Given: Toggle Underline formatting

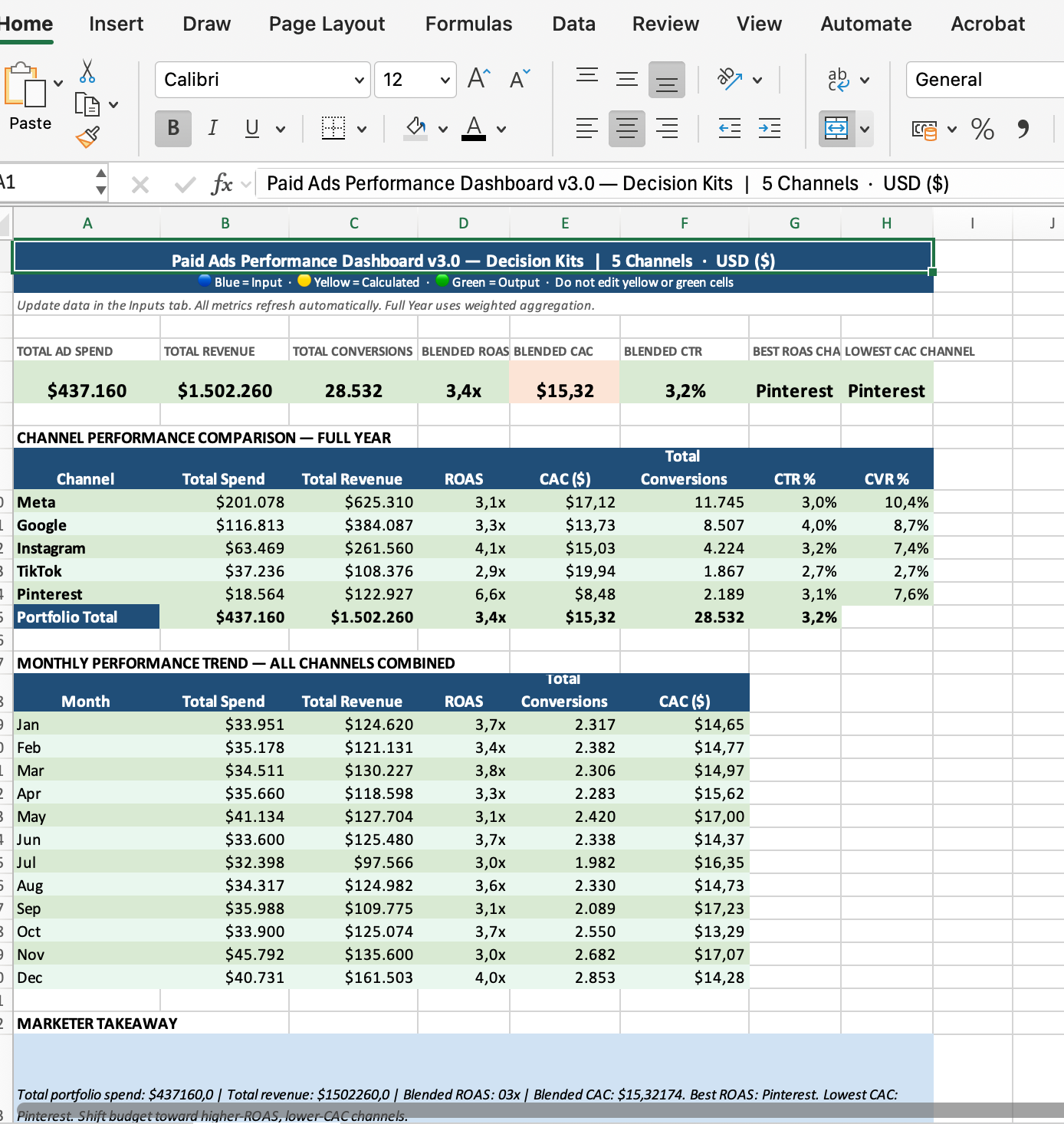Looking at the screenshot, I should pyautogui.click(x=251, y=128).
